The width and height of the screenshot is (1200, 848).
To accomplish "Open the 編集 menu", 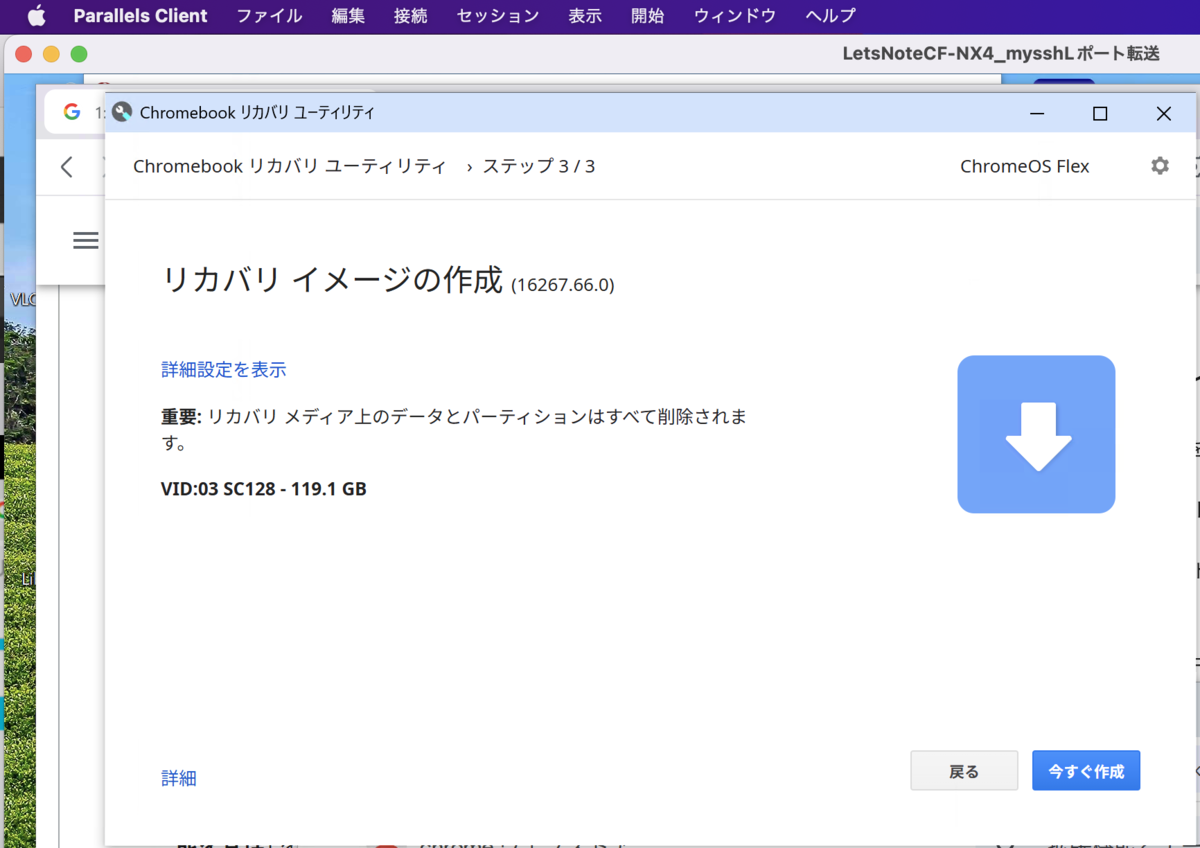I will click(348, 16).
